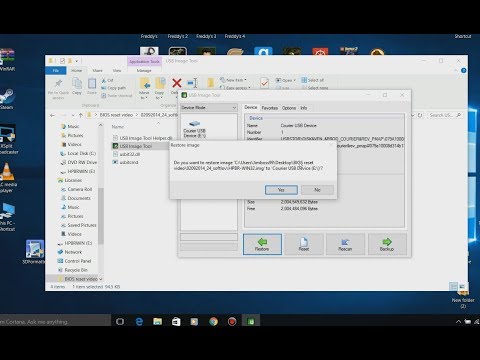Select the usbit32.dll file

click(x=127, y=154)
